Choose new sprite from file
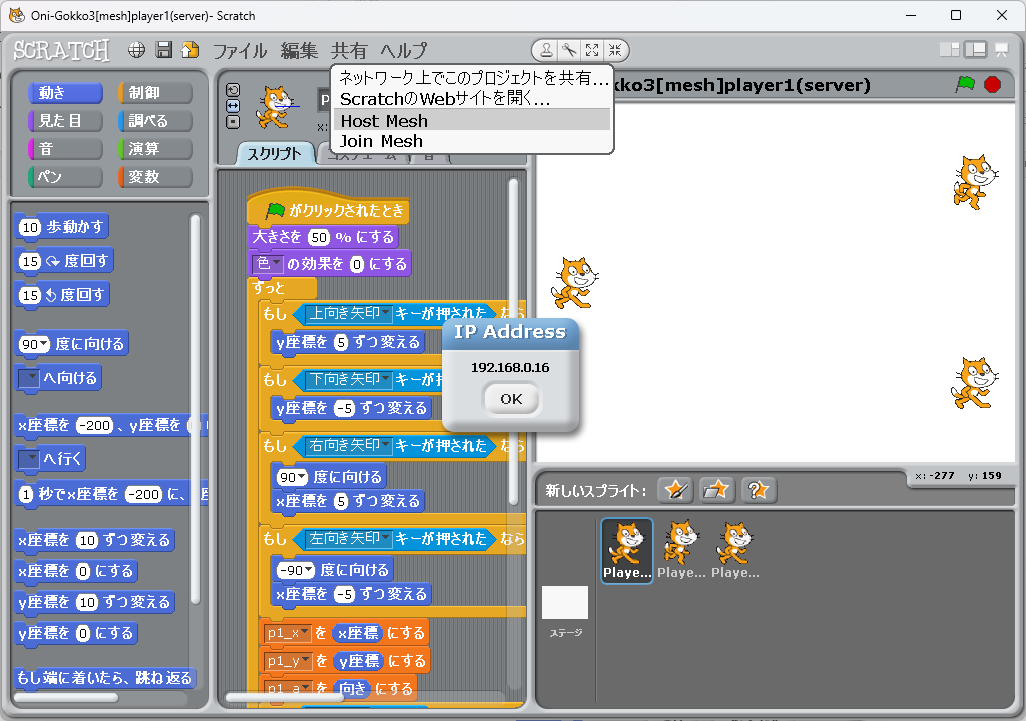 [716, 489]
